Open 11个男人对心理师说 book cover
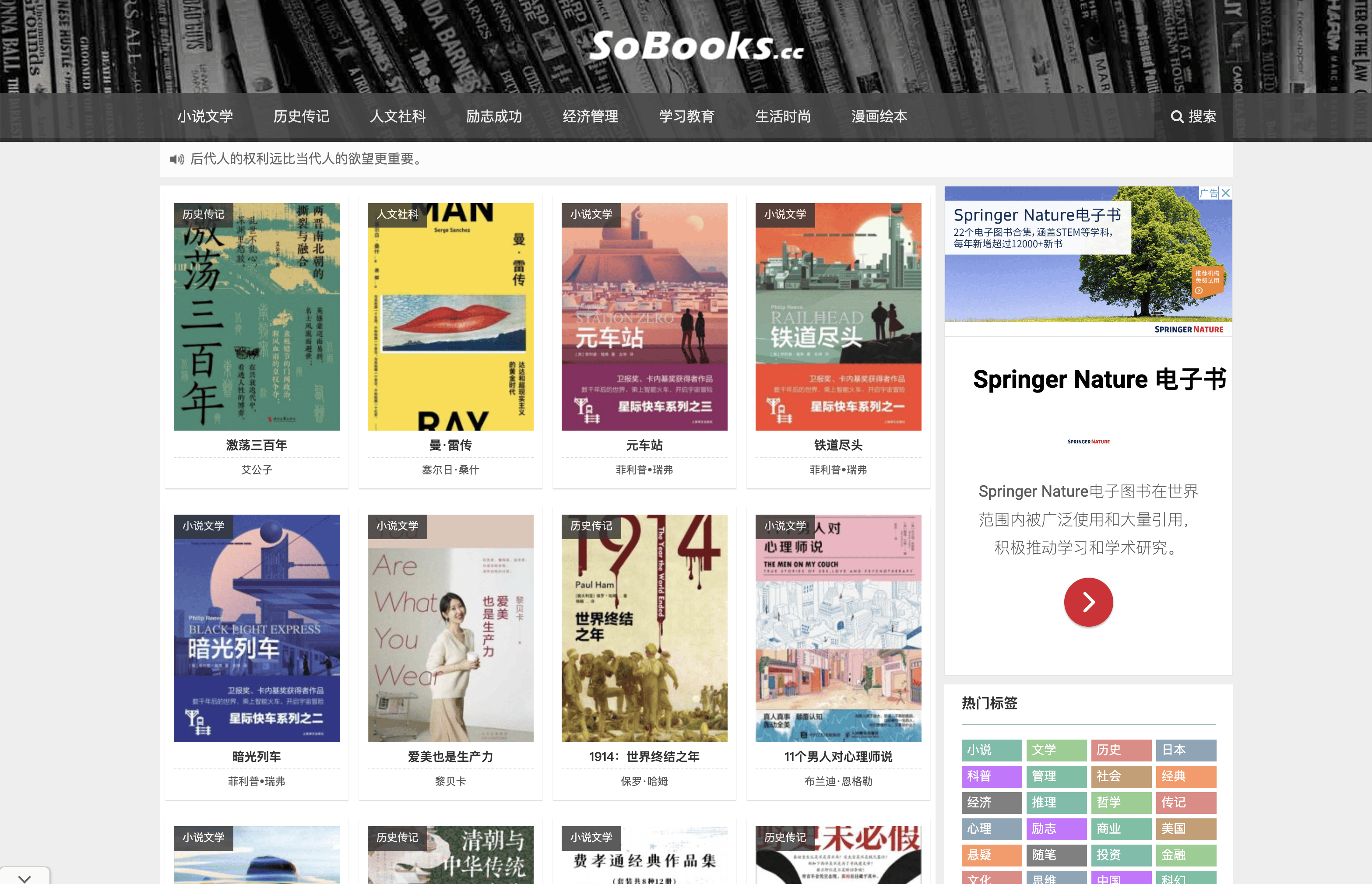 click(838, 628)
